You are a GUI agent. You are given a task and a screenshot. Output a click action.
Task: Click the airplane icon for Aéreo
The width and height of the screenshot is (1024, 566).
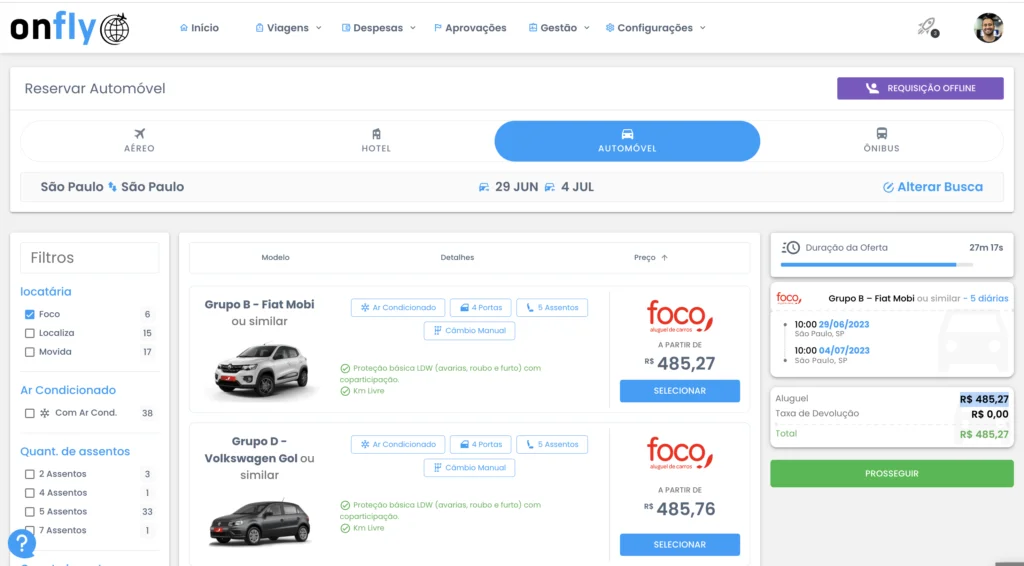coord(139,134)
